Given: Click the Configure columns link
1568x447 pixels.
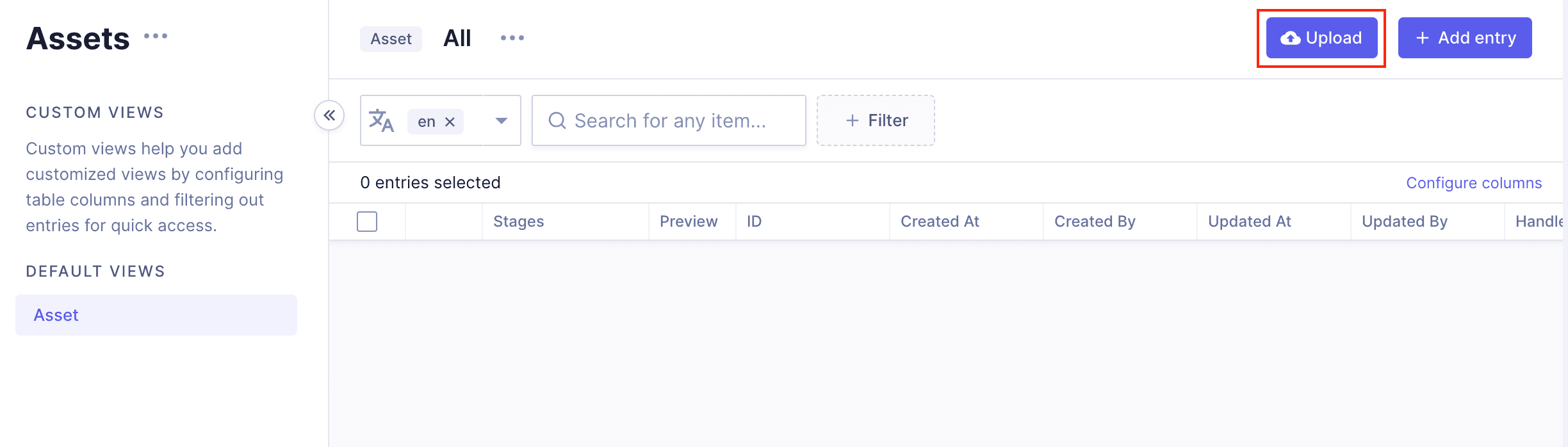Looking at the screenshot, I should [x=1474, y=183].
